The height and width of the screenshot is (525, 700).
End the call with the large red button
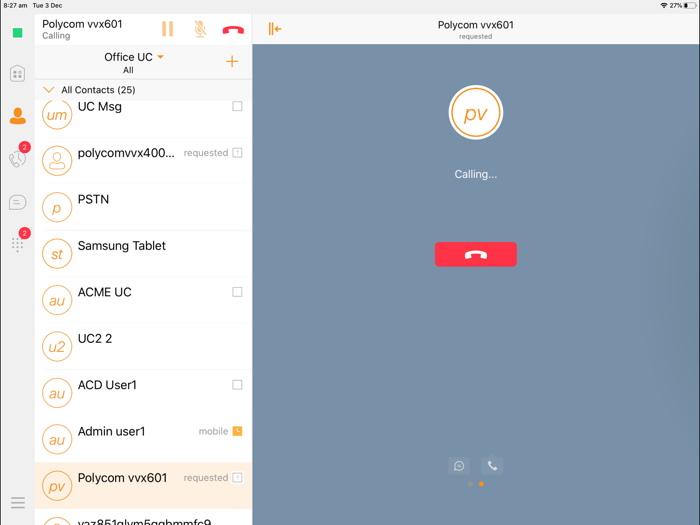coord(475,254)
